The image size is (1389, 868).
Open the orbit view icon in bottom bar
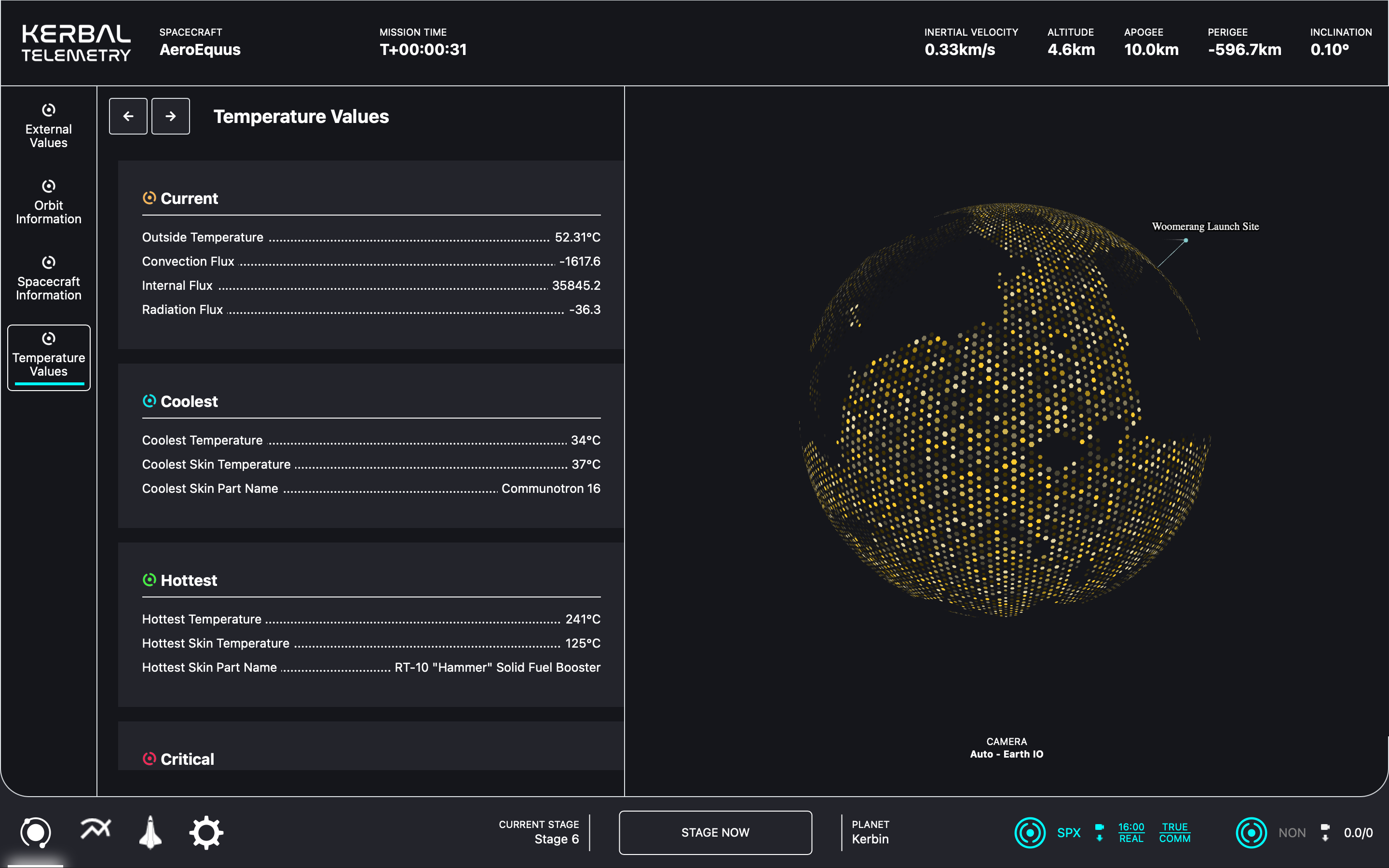tap(36, 832)
